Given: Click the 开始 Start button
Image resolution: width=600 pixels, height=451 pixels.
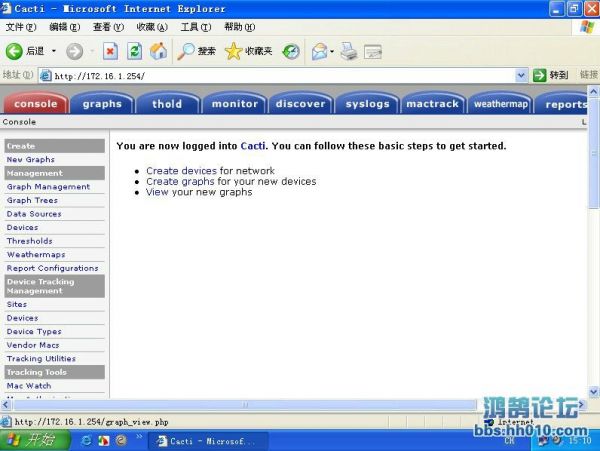Looking at the screenshot, I should 35,440.
